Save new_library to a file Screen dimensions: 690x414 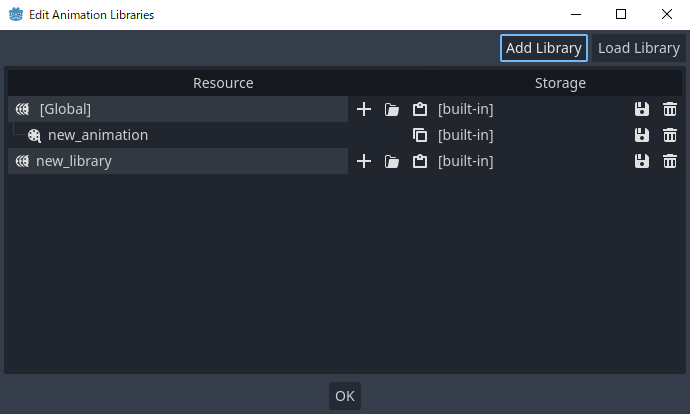pyautogui.click(x=642, y=161)
